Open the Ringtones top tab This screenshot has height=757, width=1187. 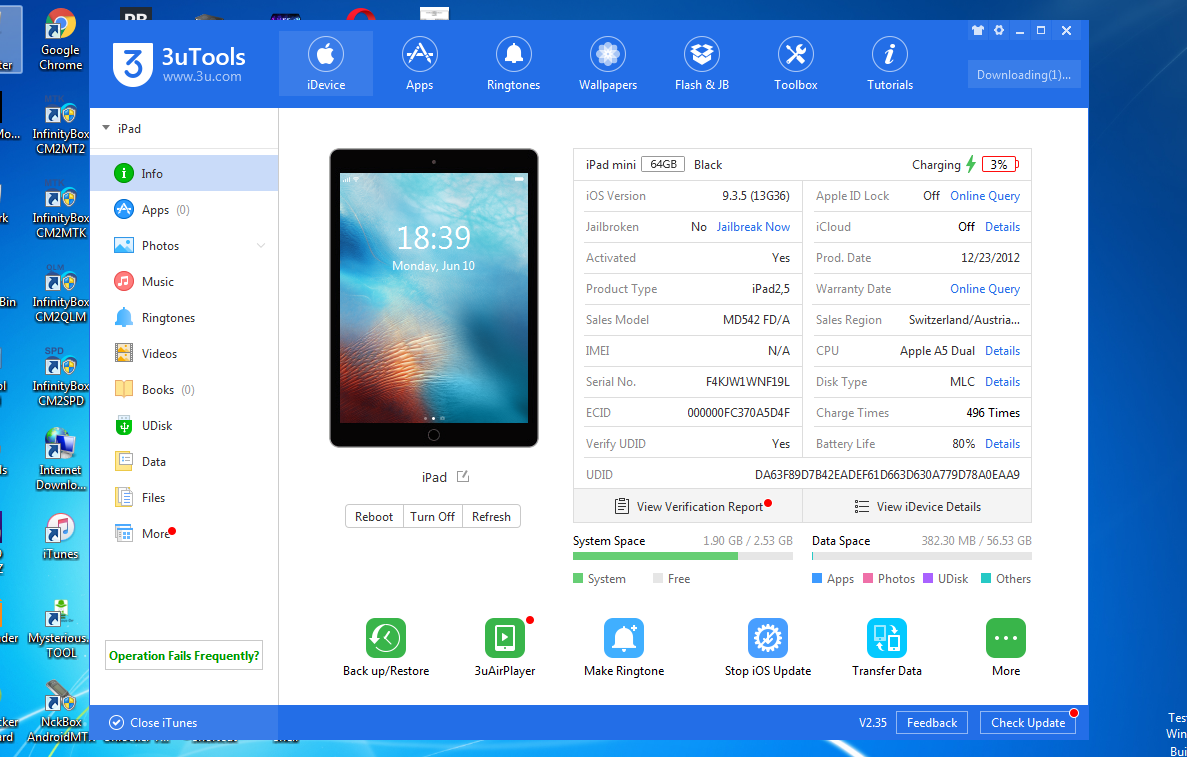tap(513, 64)
